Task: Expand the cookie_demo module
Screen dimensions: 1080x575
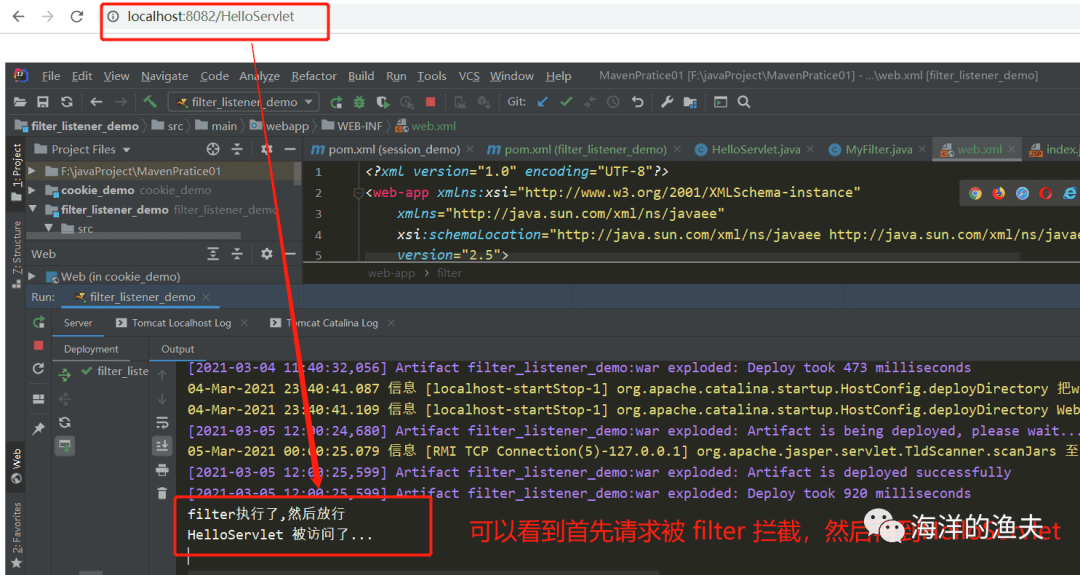Action: tap(32, 190)
